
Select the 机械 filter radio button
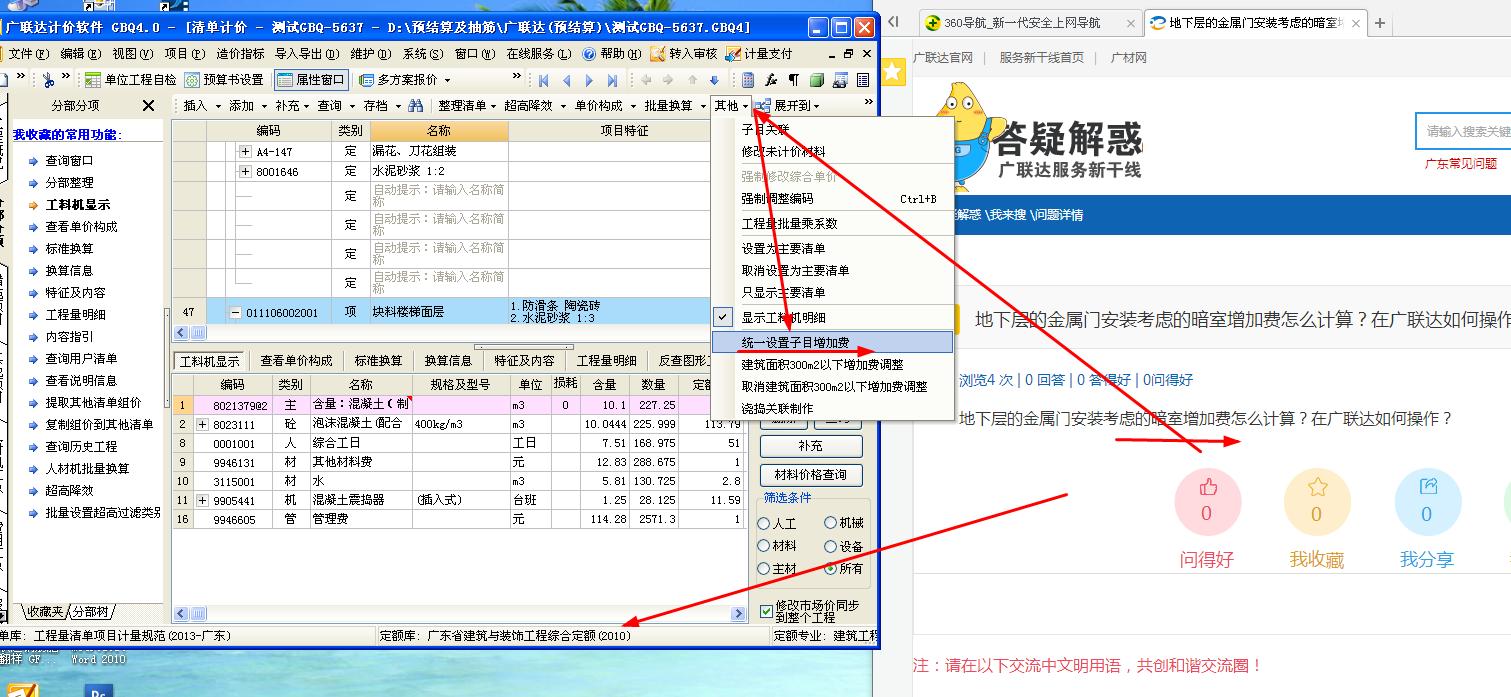tap(830, 523)
